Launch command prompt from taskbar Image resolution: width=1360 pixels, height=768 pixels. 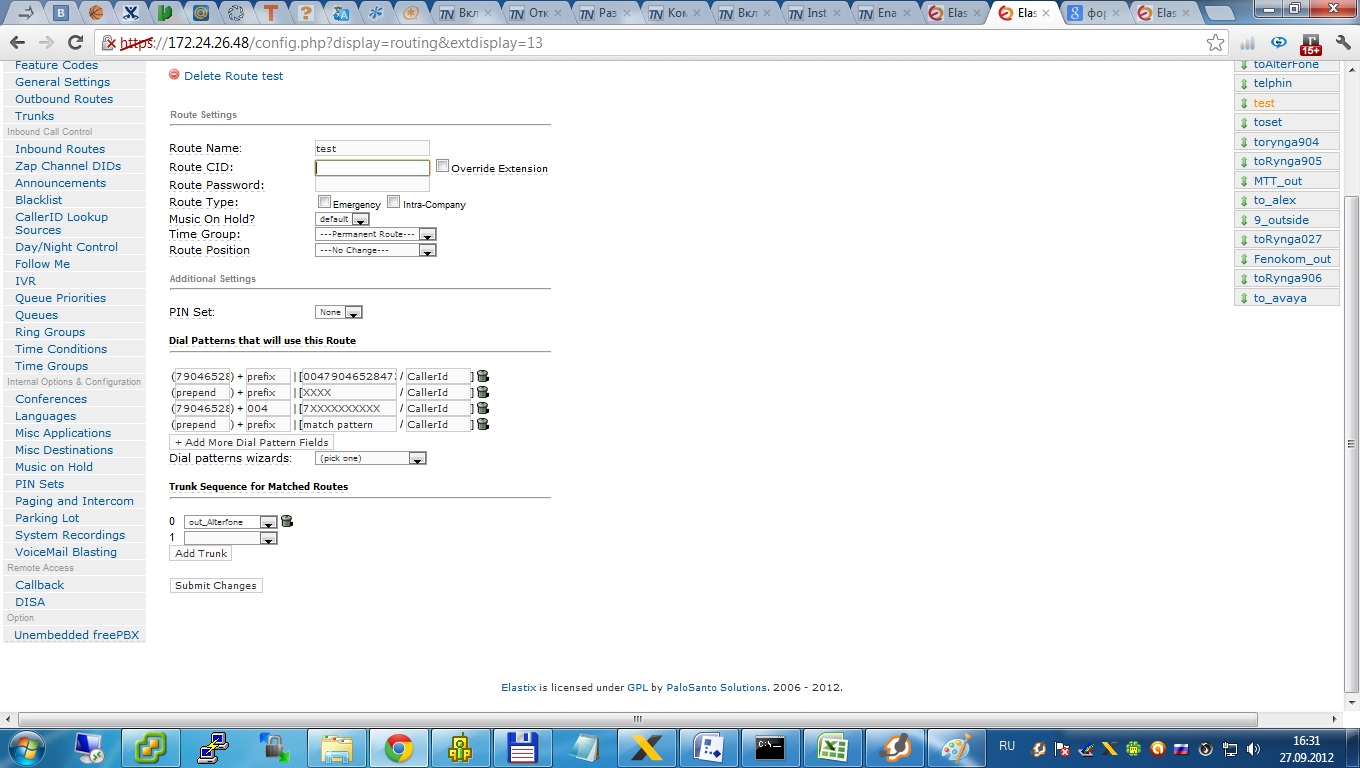(770, 748)
